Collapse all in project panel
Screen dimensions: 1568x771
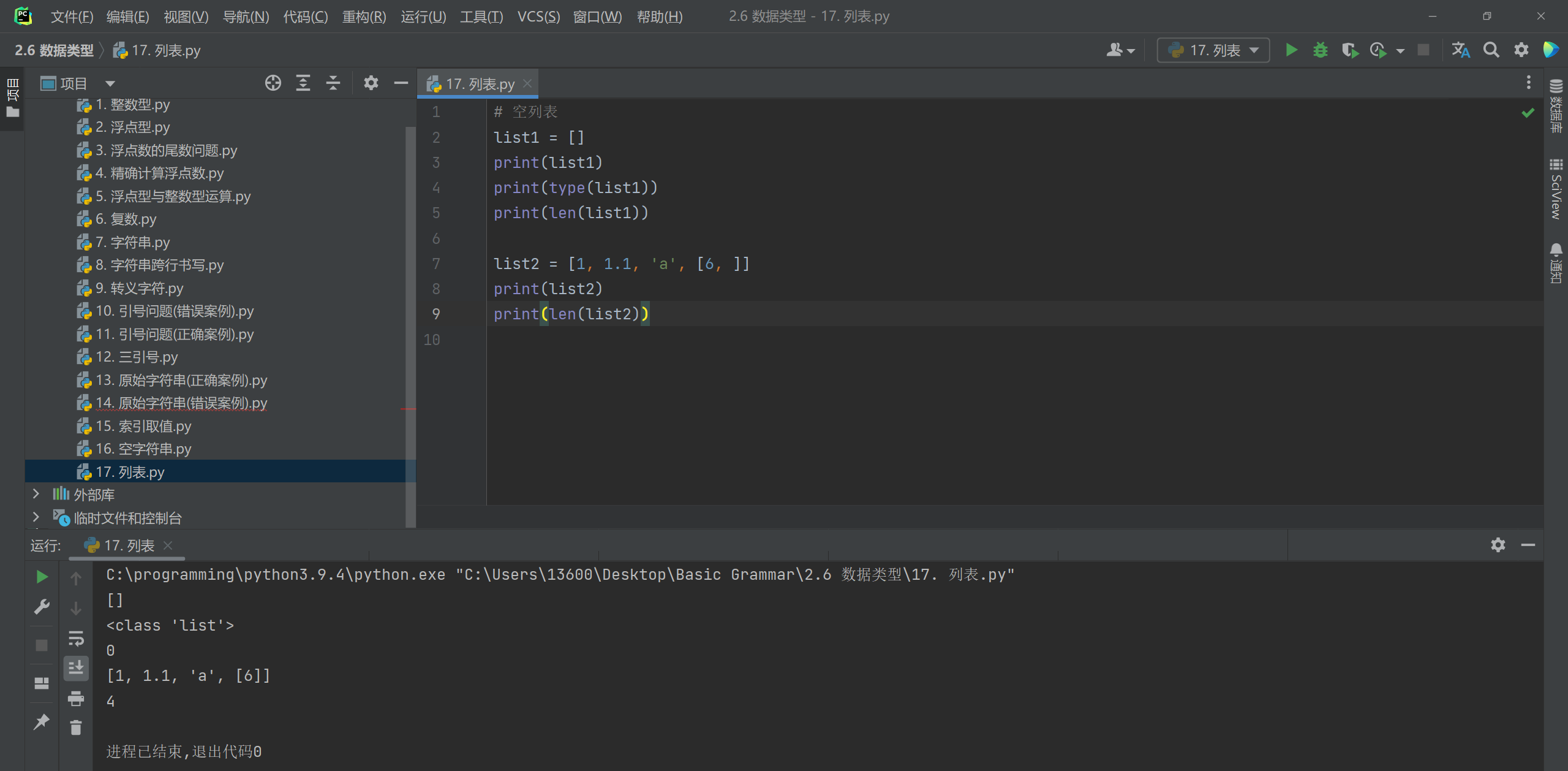[x=333, y=83]
